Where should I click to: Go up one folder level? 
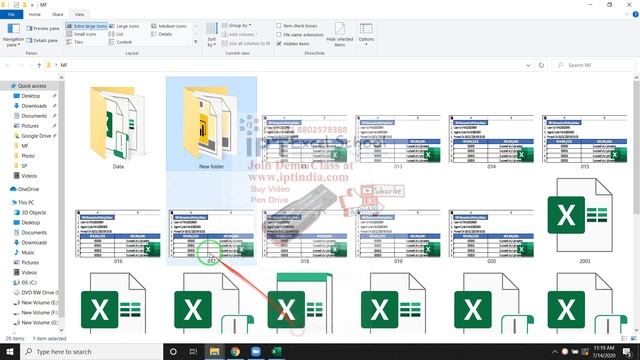(x=39, y=65)
